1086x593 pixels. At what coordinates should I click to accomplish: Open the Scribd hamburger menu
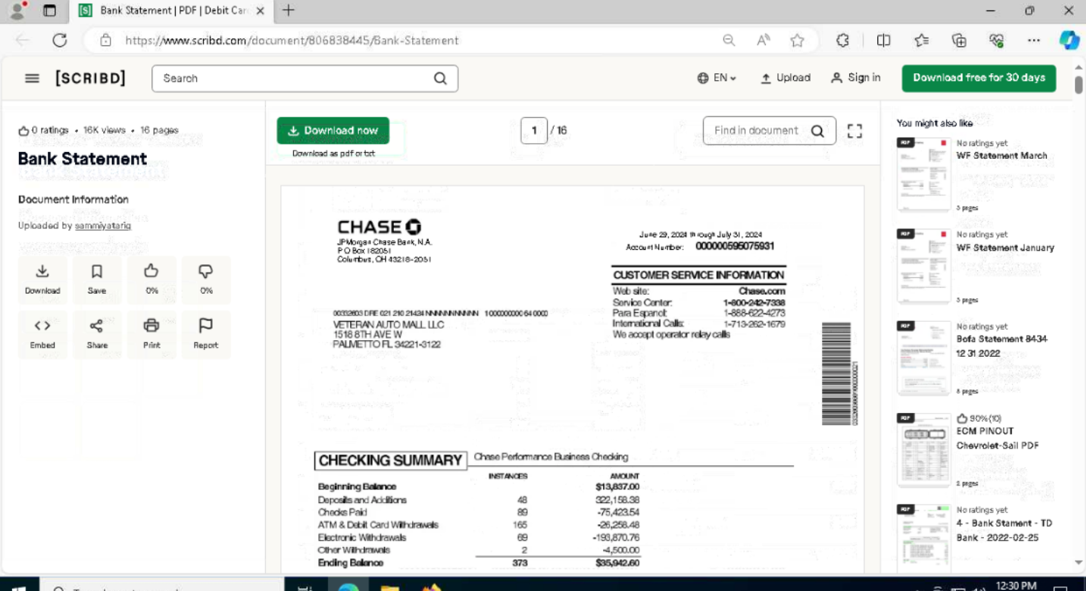pyautogui.click(x=32, y=78)
